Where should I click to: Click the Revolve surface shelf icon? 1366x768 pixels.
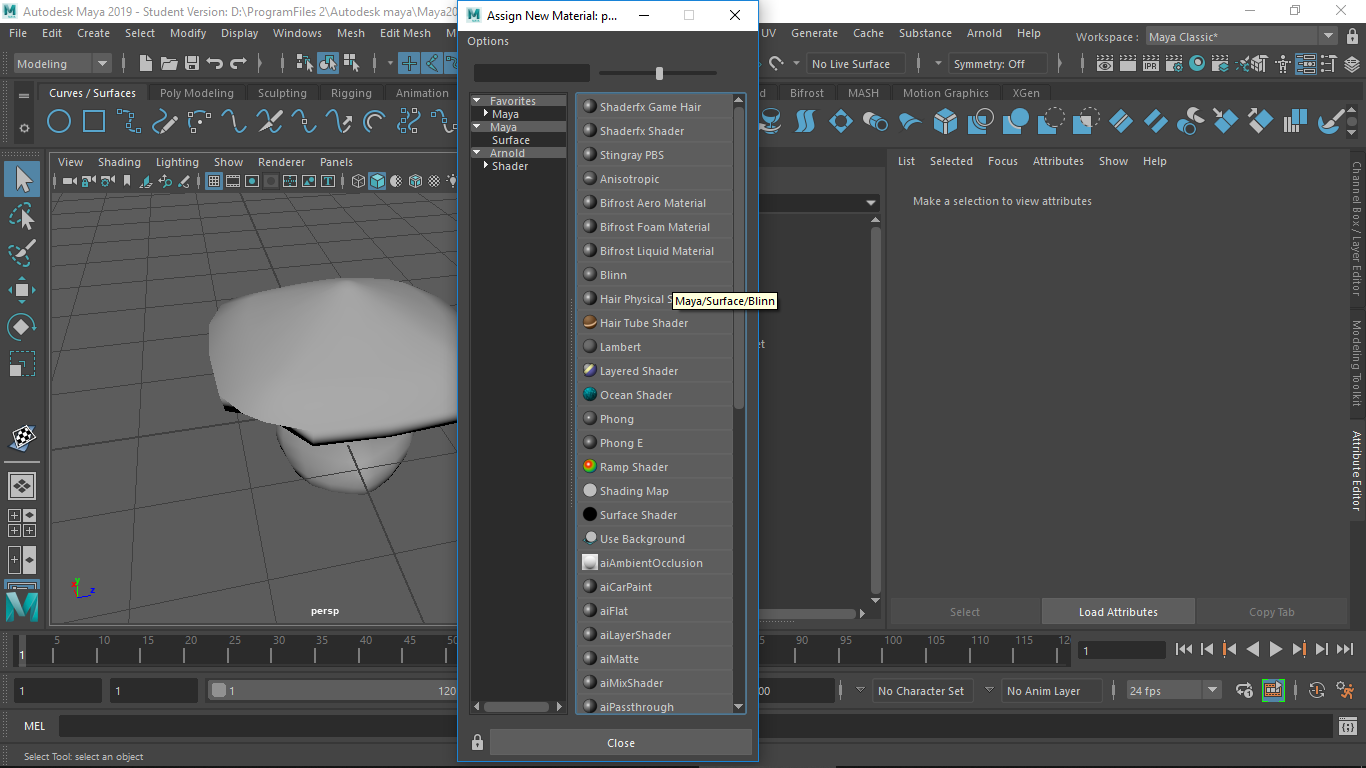point(770,122)
